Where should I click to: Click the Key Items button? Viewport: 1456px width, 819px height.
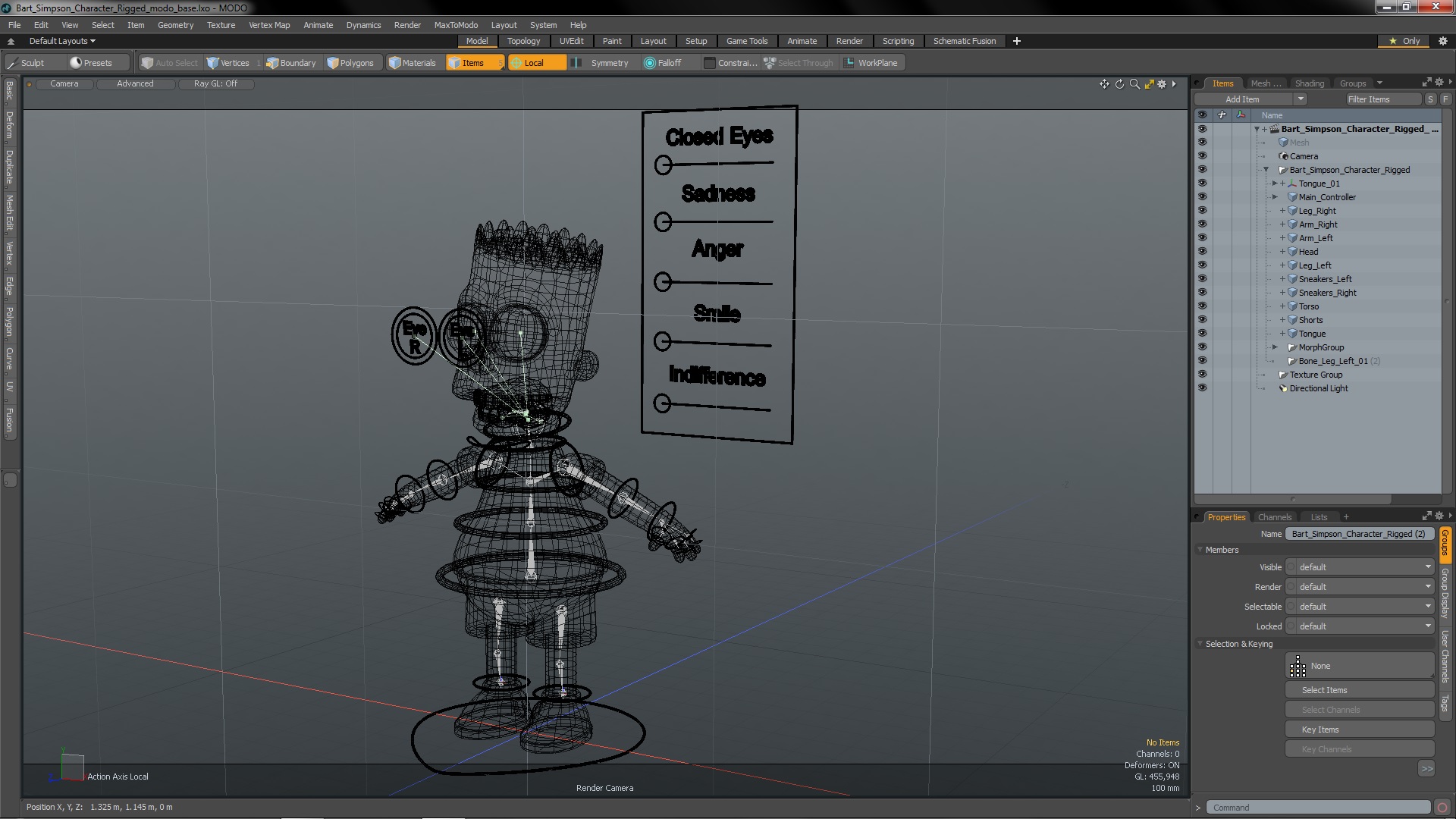(1360, 730)
